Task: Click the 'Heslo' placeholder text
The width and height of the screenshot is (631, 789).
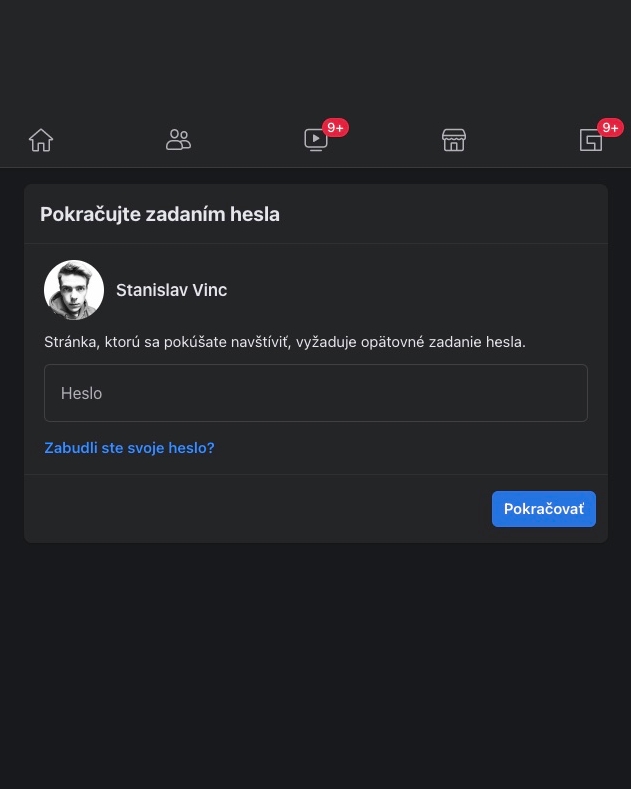Action: click(82, 393)
